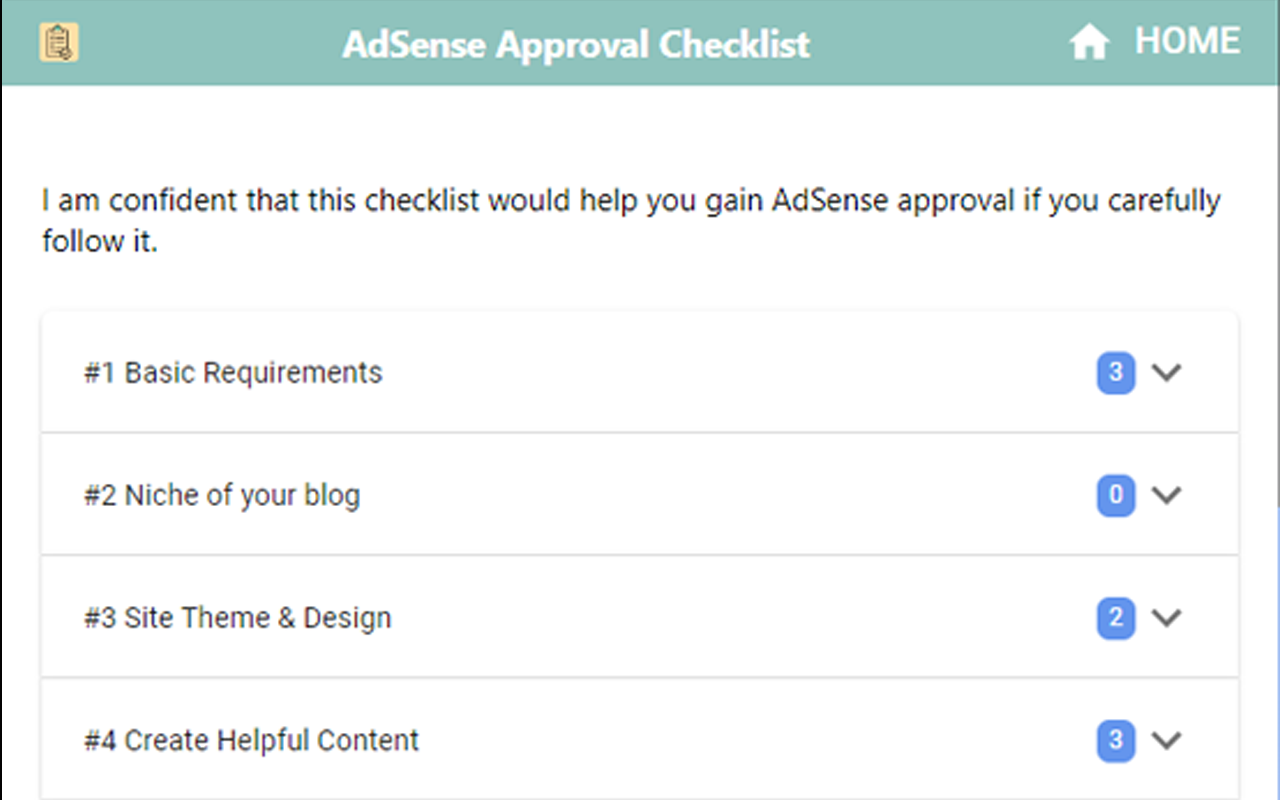The width and height of the screenshot is (1280, 800).
Task: Click the count badge on Create Helpful Content
Action: (1116, 741)
